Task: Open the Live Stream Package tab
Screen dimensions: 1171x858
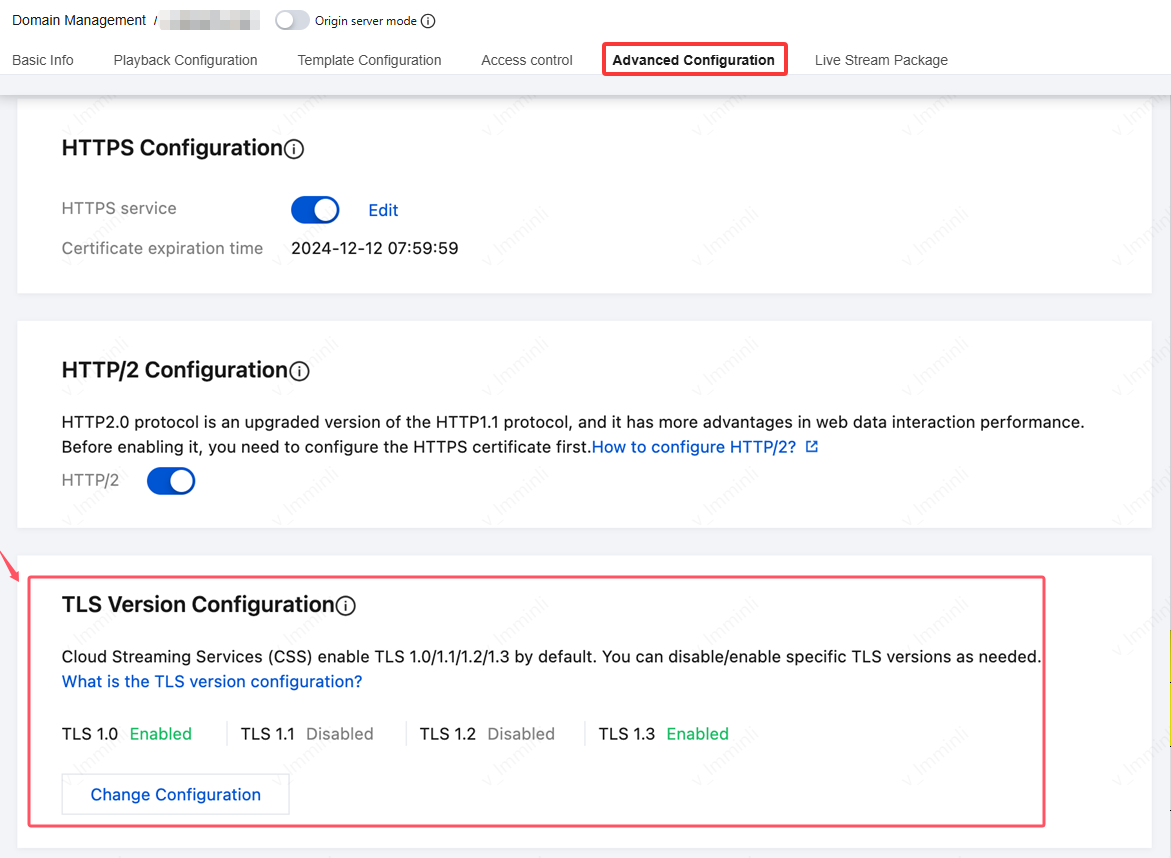Action: 881,60
